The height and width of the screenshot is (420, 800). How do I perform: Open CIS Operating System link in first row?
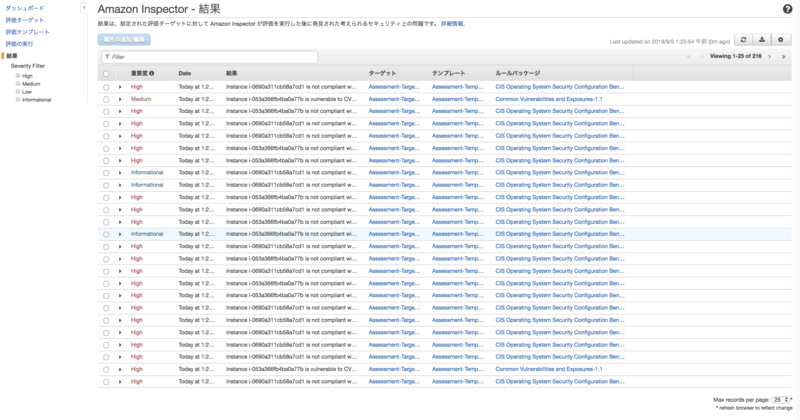pyautogui.click(x=560, y=87)
